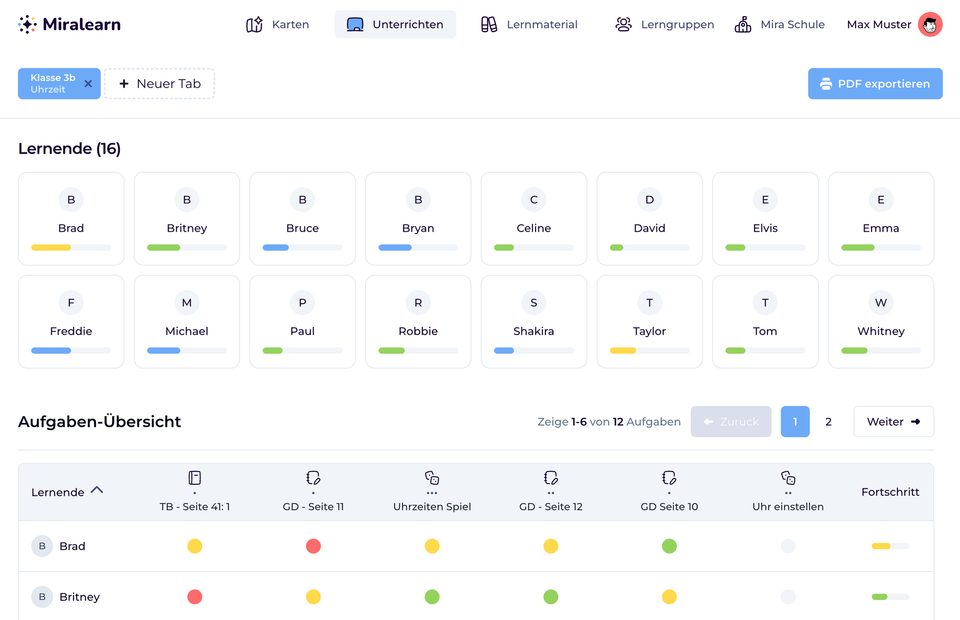960x620 pixels.
Task: Open Max Muster's profile avatar
Action: [930, 25]
